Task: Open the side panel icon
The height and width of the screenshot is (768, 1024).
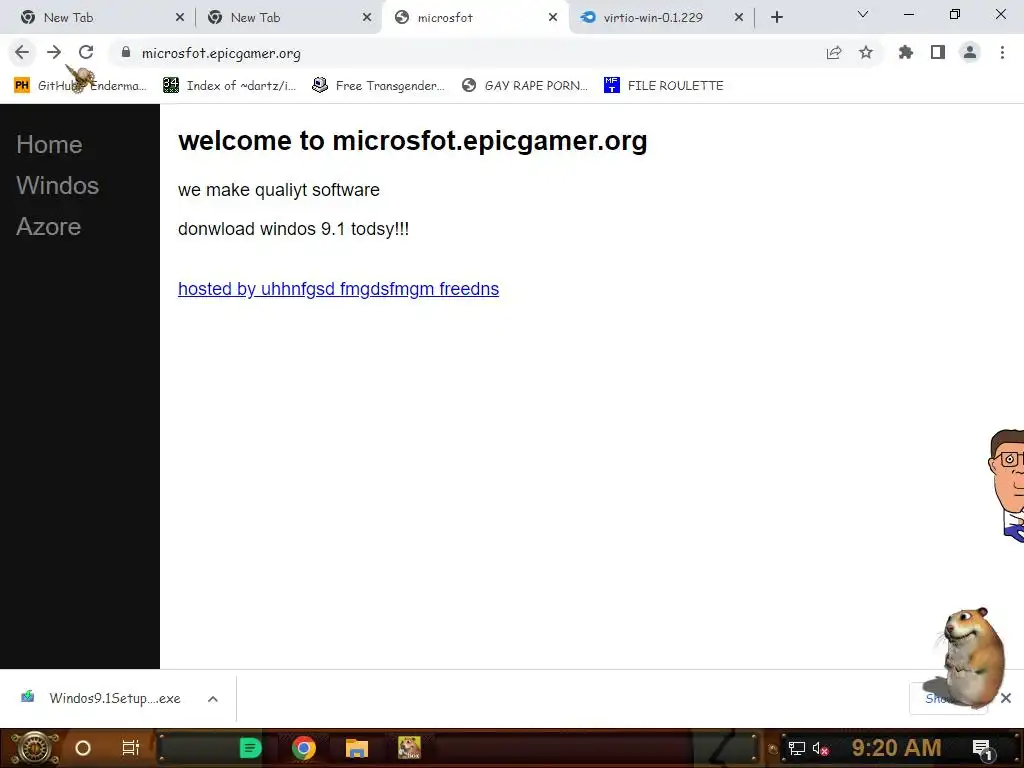Action: 938,52
